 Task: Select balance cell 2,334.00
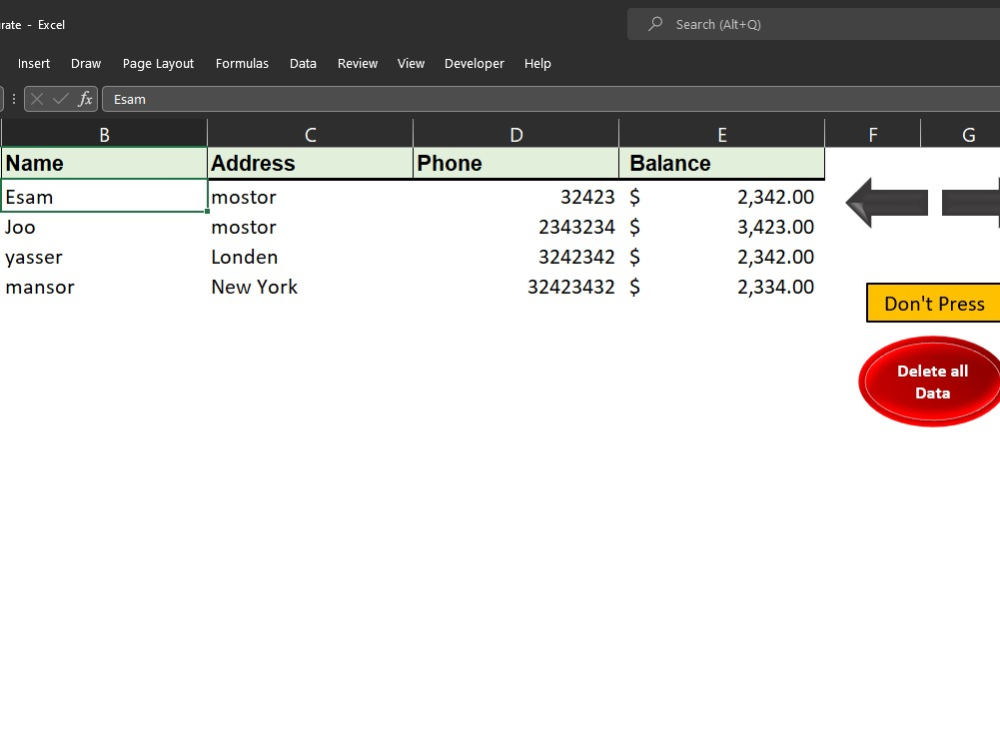click(722, 287)
